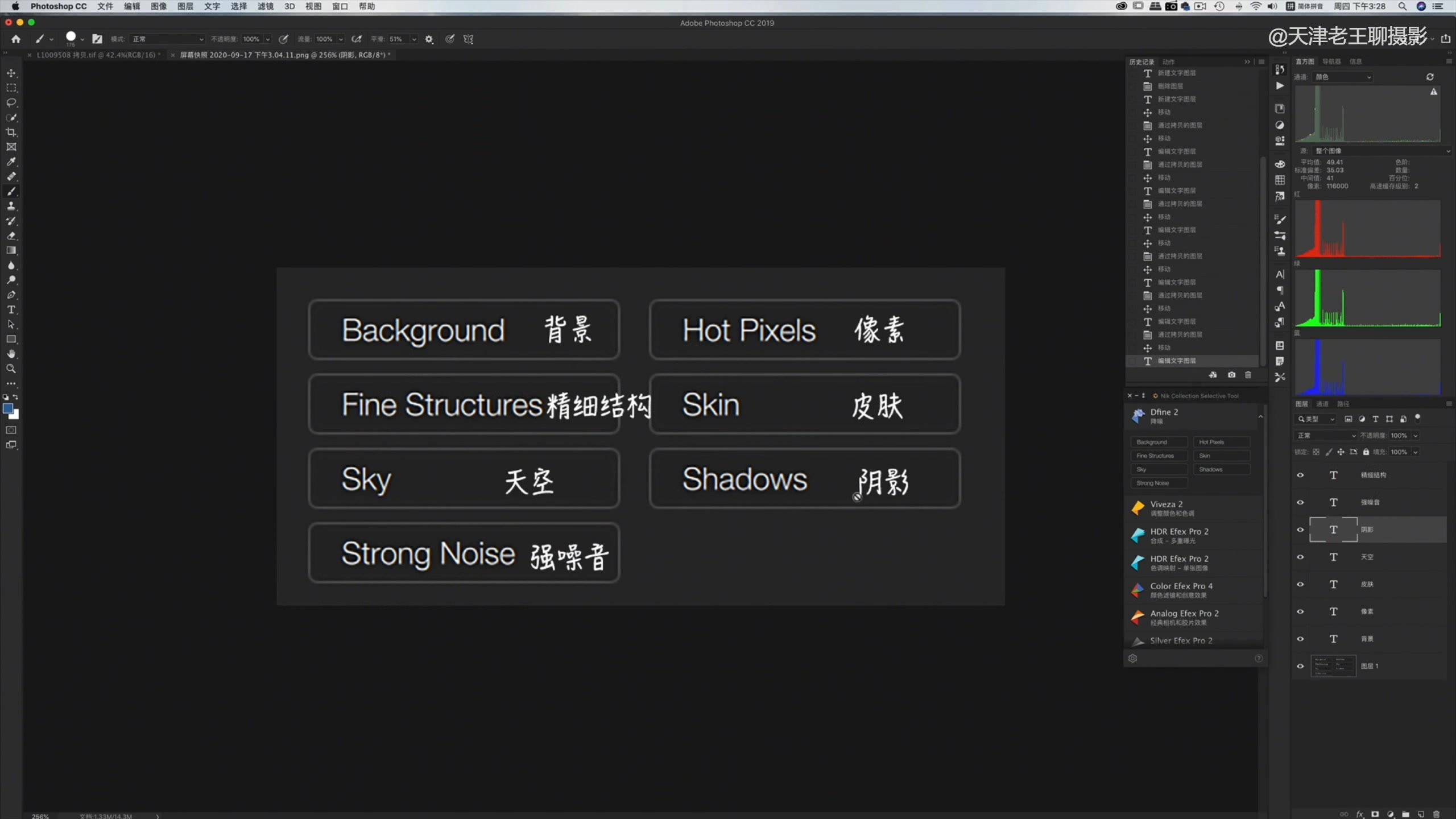
Task: Select the Lasso tool
Action: 11,103
